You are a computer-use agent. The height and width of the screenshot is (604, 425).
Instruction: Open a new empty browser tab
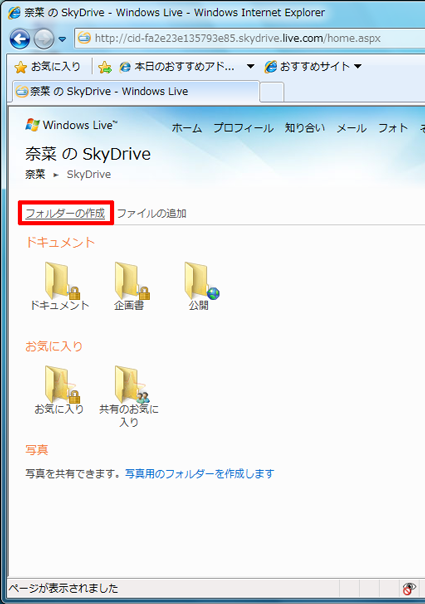coord(272,92)
